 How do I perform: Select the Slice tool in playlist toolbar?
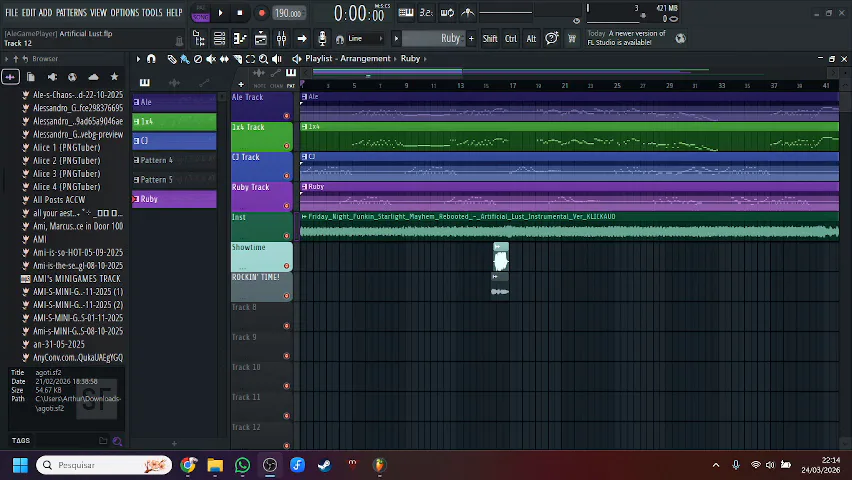point(237,59)
